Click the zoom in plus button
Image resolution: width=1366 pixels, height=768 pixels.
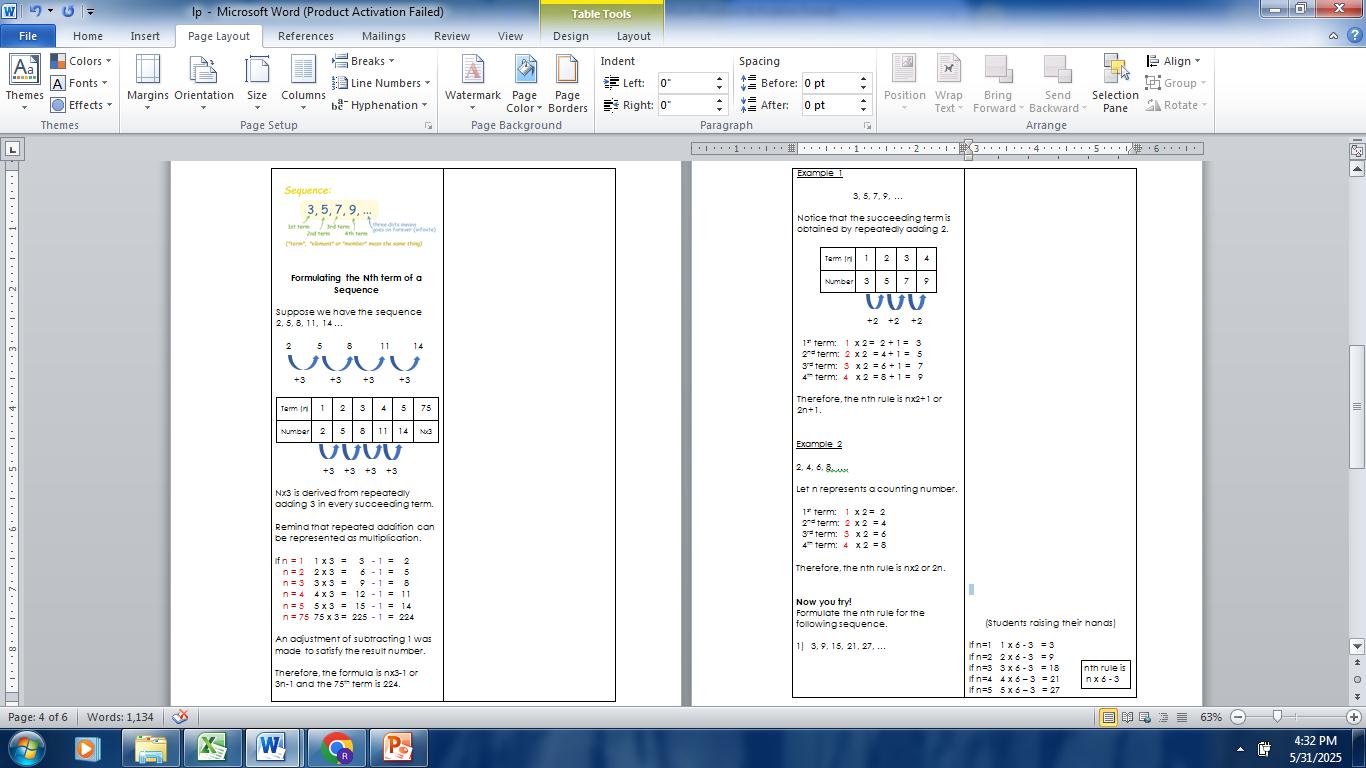(x=1354, y=717)
